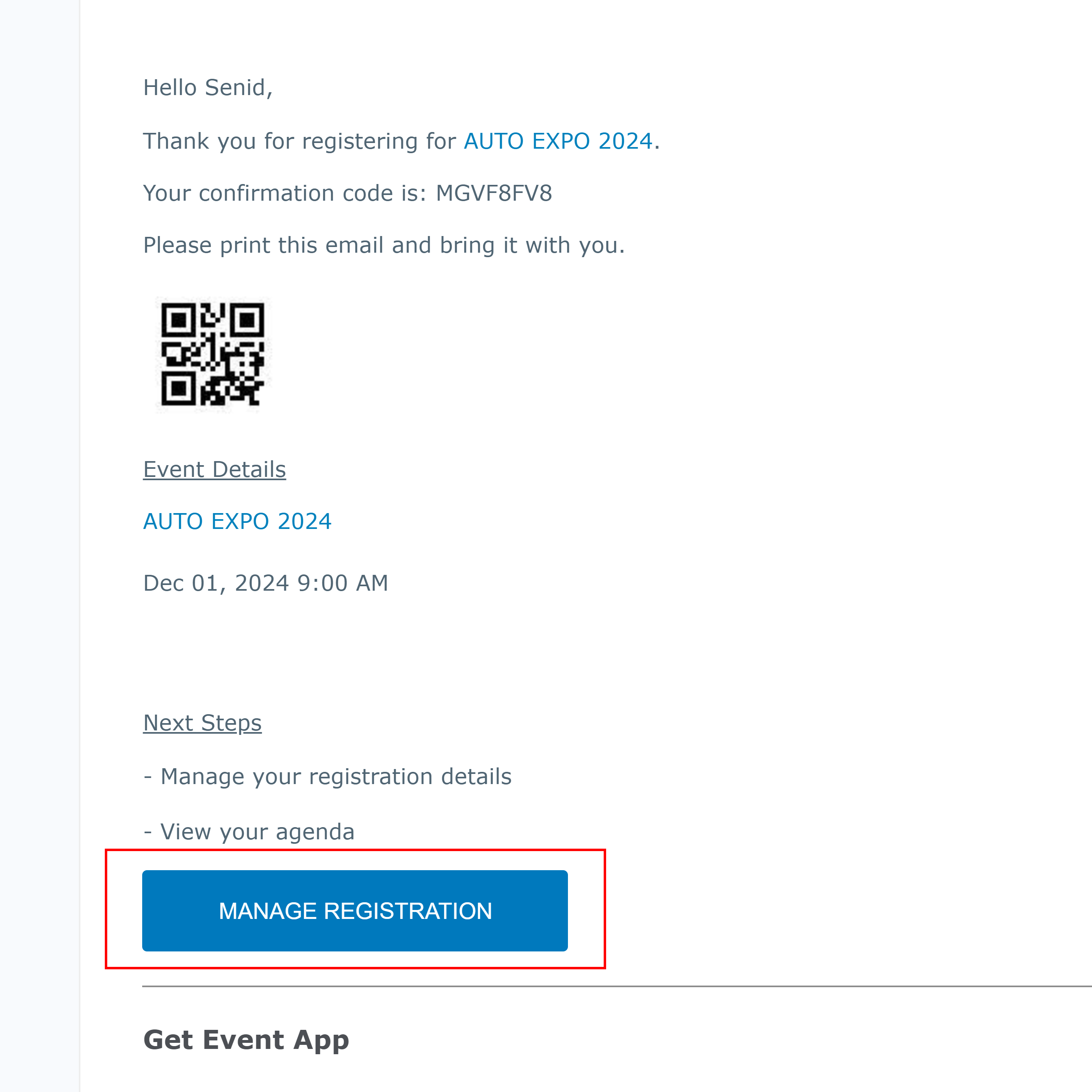
Task: Click "View your agenda" step text
Action: coord(257,832)
